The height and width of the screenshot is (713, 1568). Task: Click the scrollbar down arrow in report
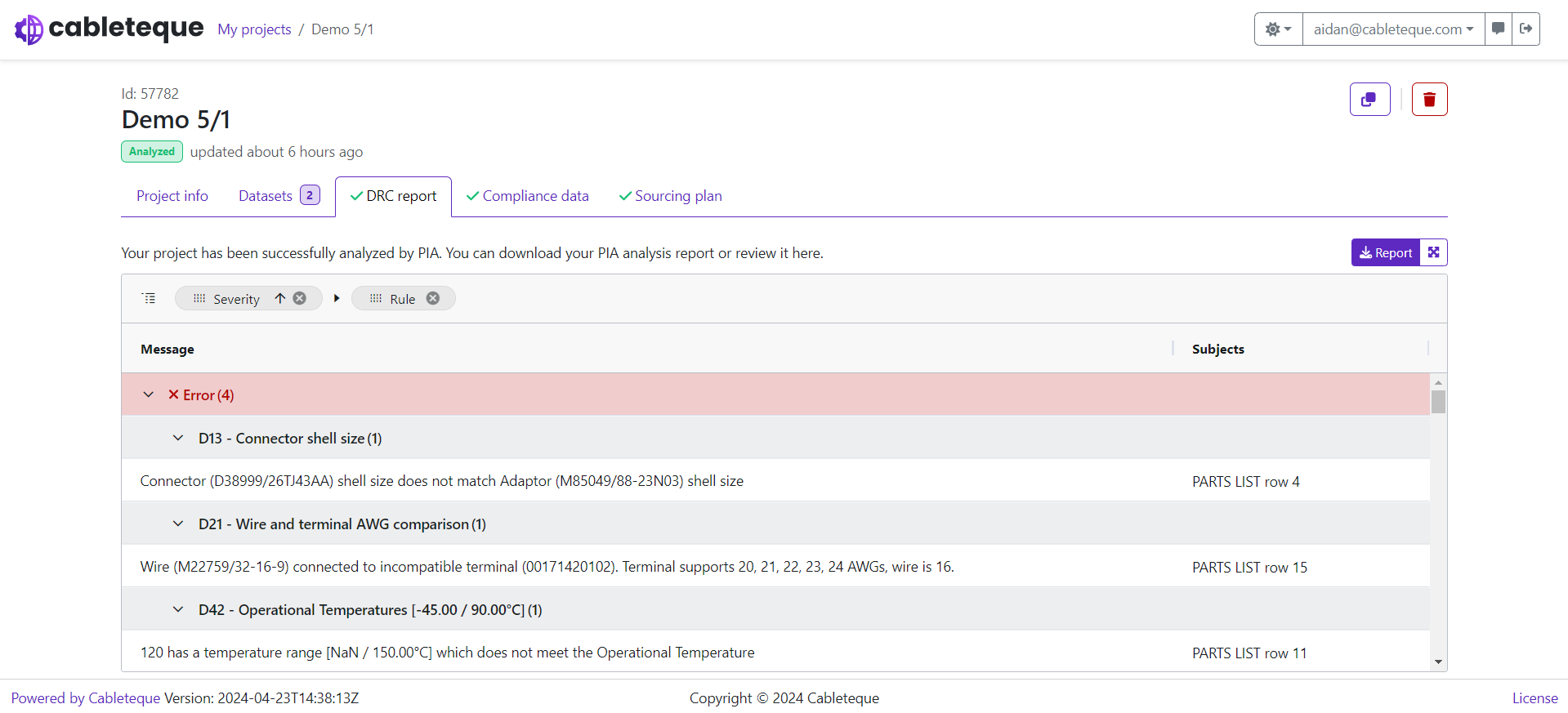(x=1439, y=662)
